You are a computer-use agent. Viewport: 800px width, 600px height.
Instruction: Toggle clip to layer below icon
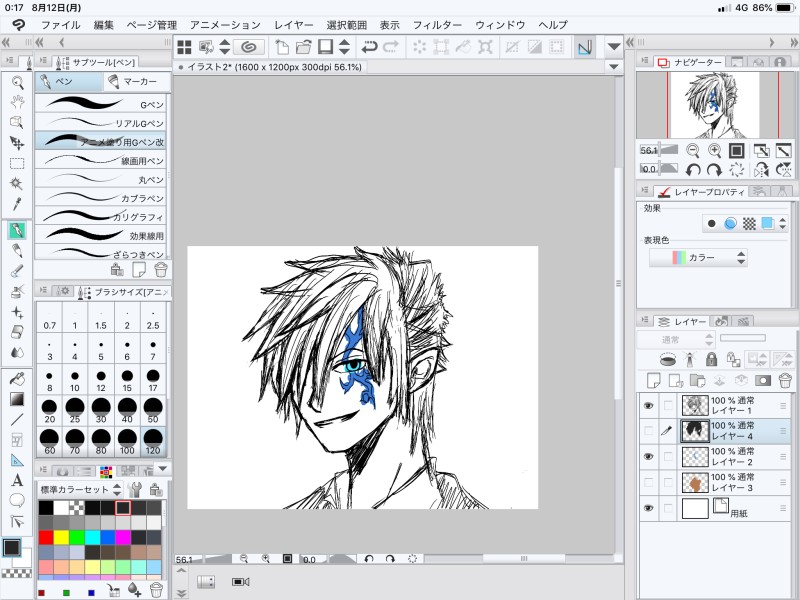pos(667,359)
